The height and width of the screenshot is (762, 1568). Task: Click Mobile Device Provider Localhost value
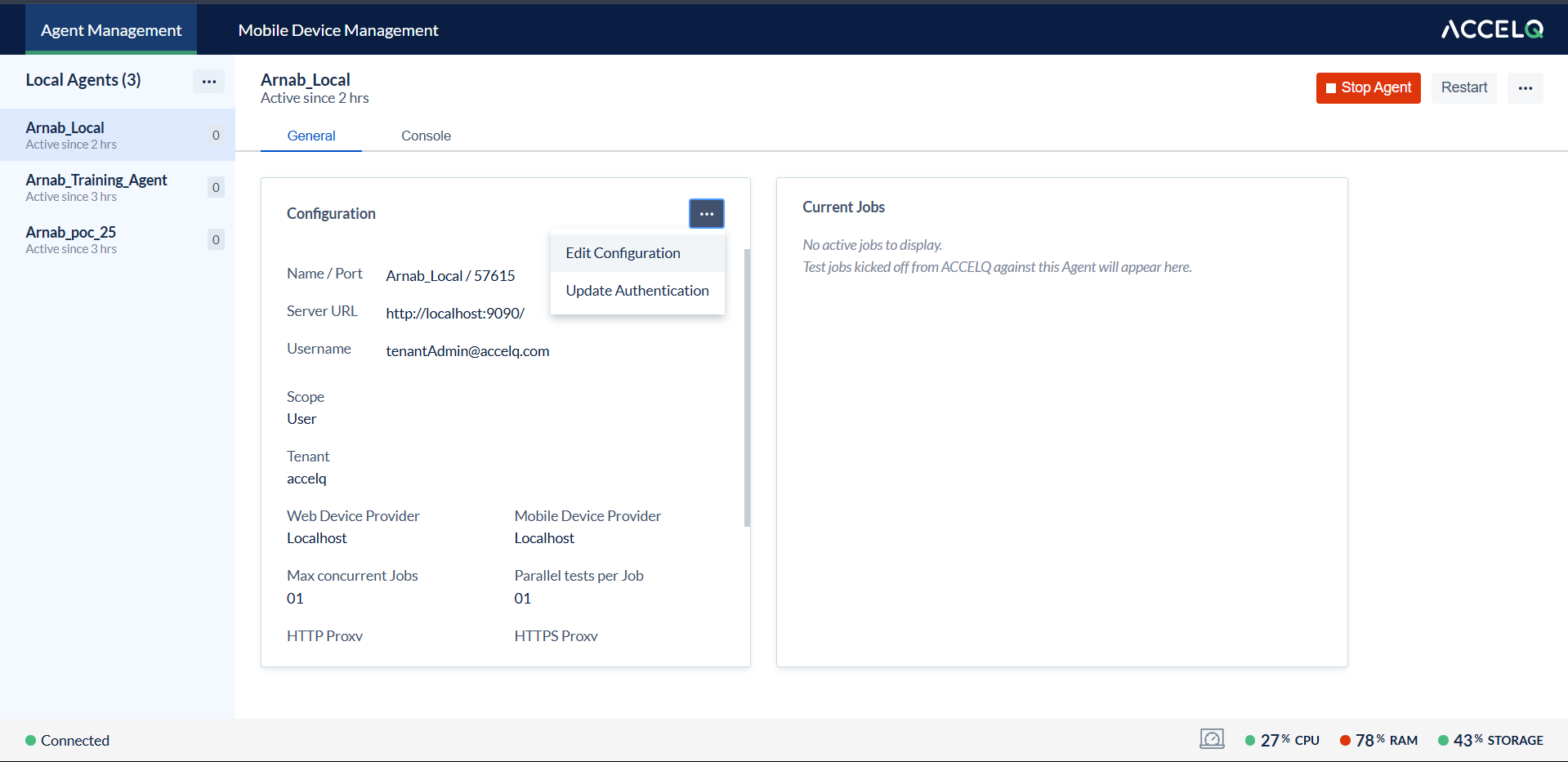click(x=544, y=538)
